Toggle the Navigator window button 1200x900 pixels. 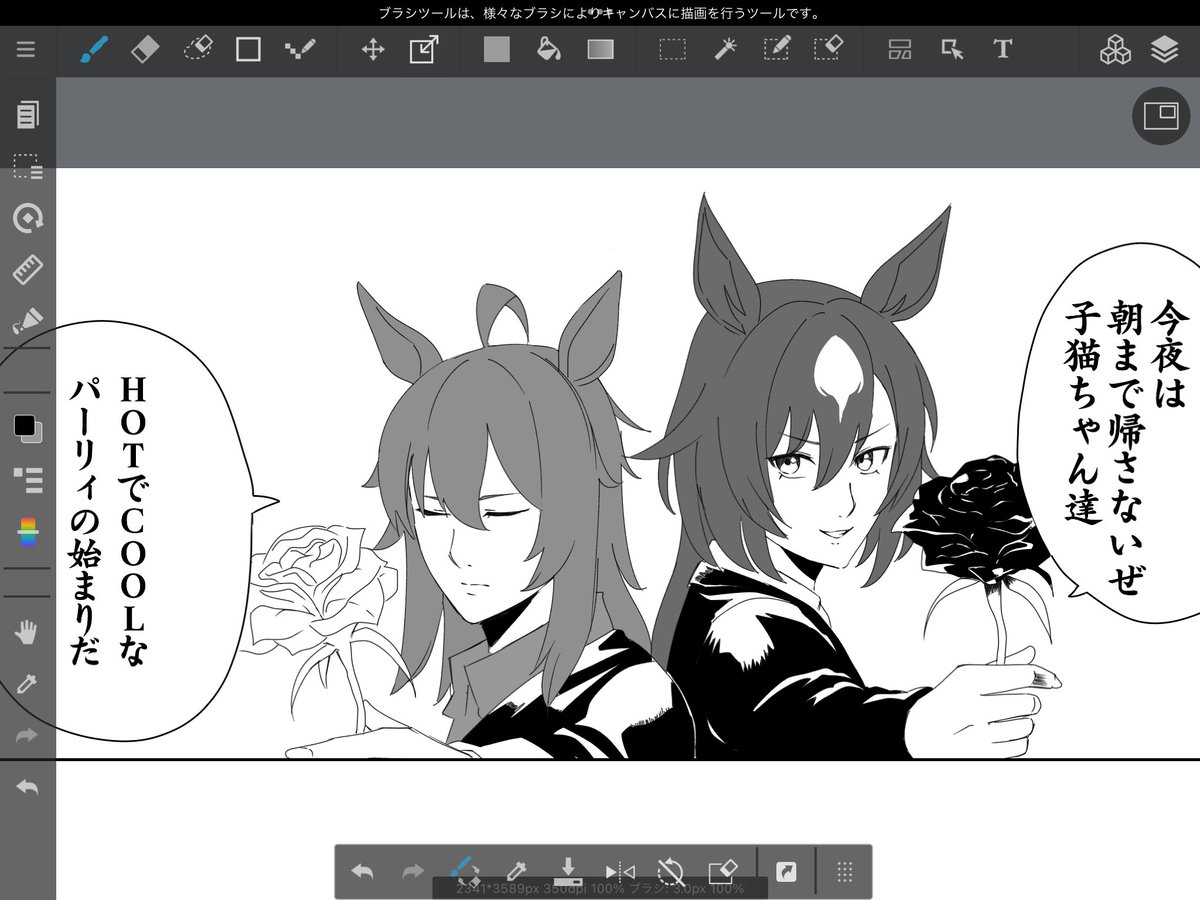[1161, 115]
